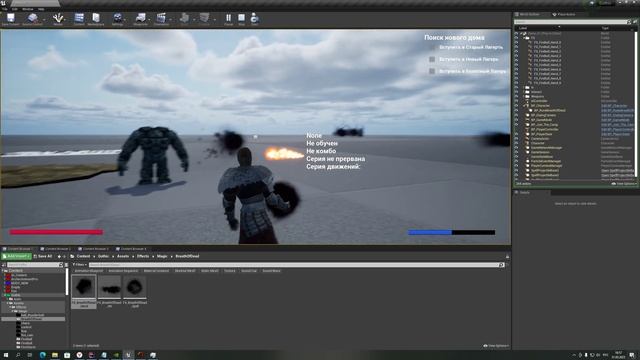
Task: Toggle visibility of BP_PlayerState actor
Action: [516, 134]
